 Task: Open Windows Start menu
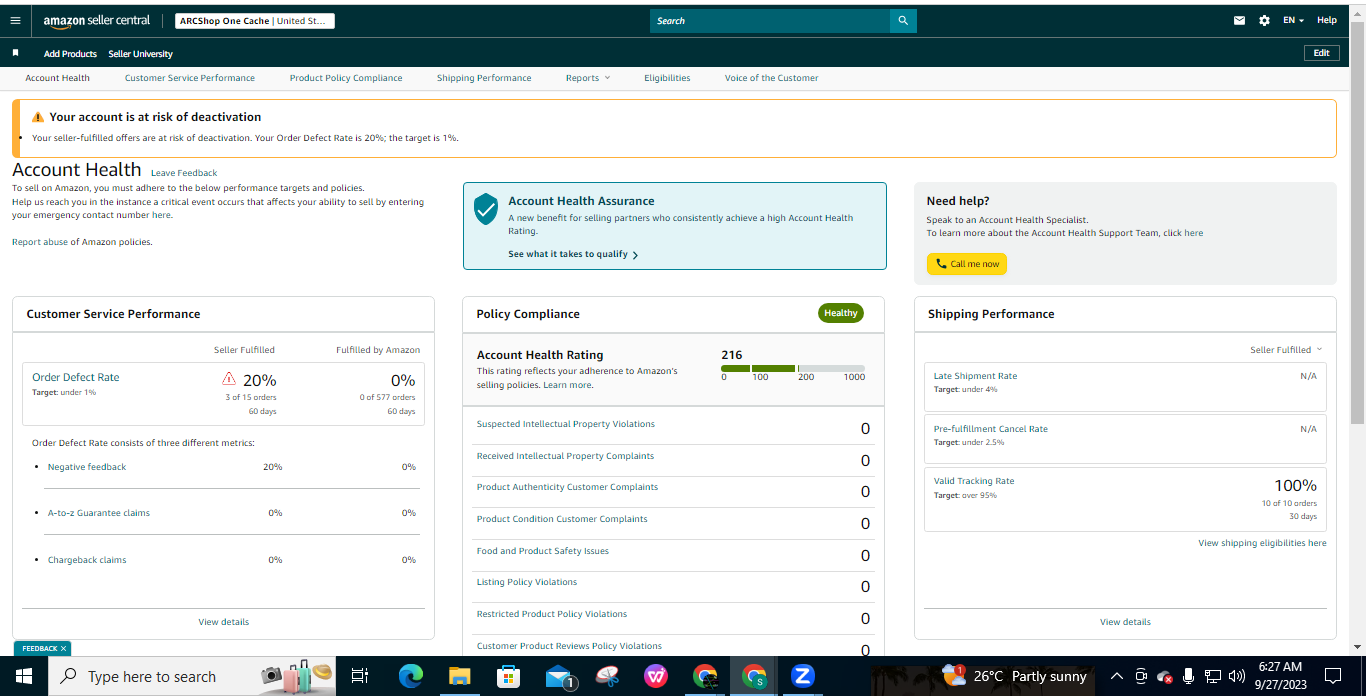point(23,676)
